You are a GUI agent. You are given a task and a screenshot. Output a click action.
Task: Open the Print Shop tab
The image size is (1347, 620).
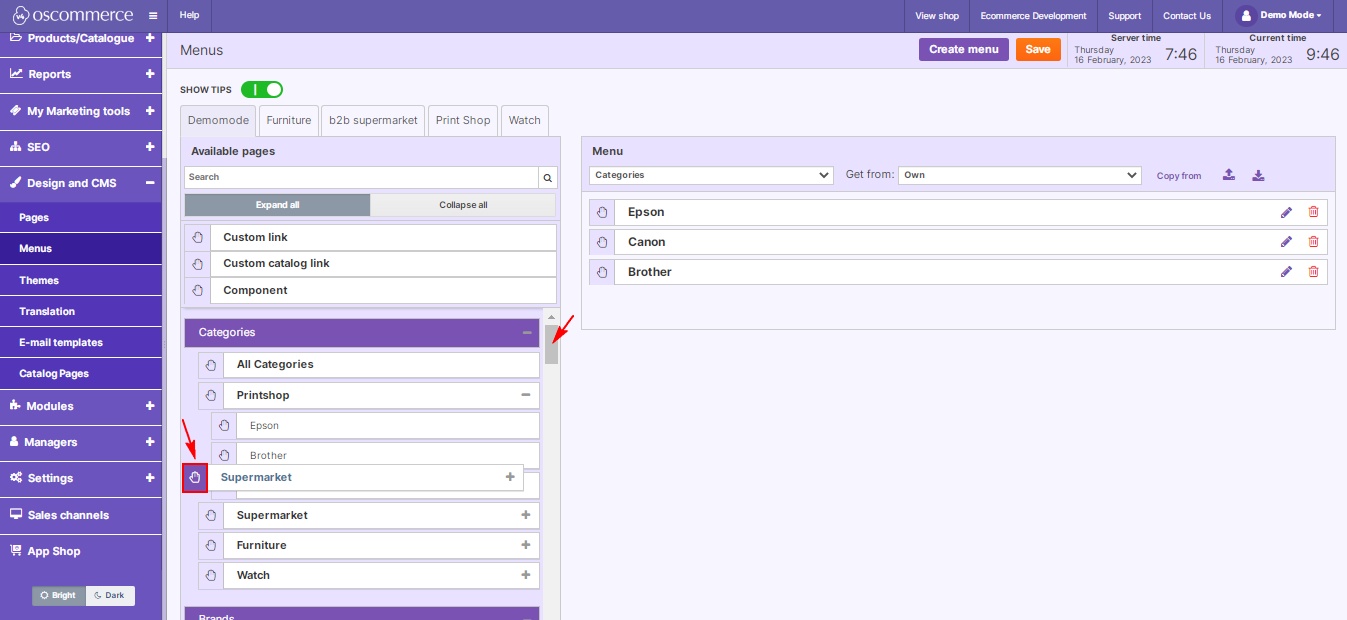462,120
